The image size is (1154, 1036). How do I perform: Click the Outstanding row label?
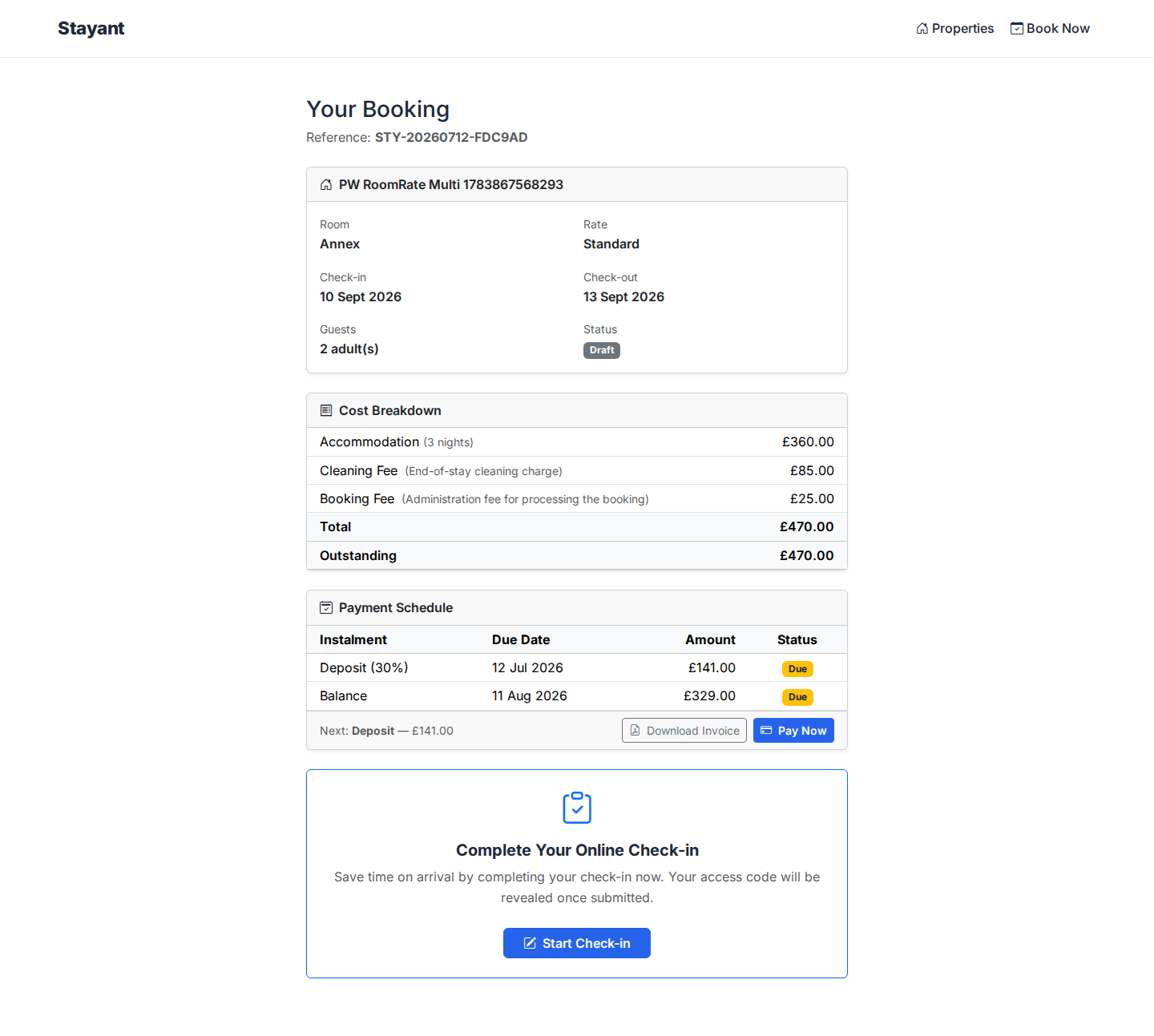358,555
